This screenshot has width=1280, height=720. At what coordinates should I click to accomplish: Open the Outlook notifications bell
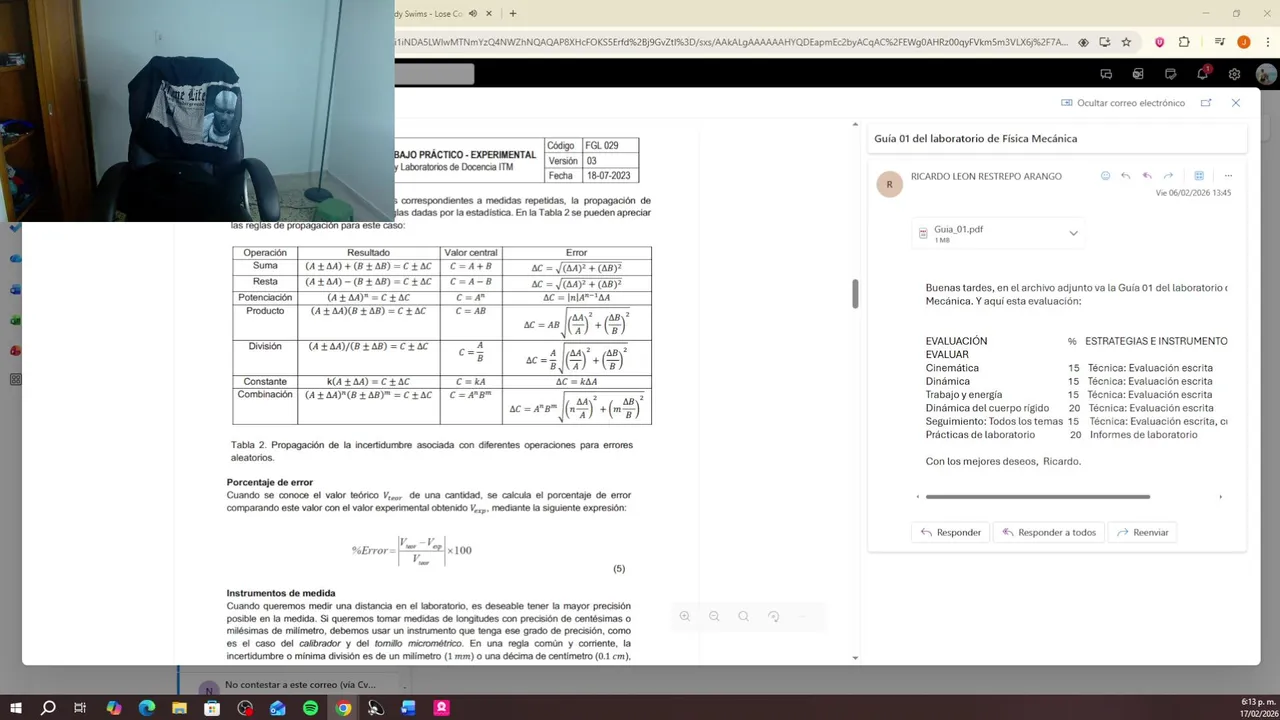[1203, 74]
